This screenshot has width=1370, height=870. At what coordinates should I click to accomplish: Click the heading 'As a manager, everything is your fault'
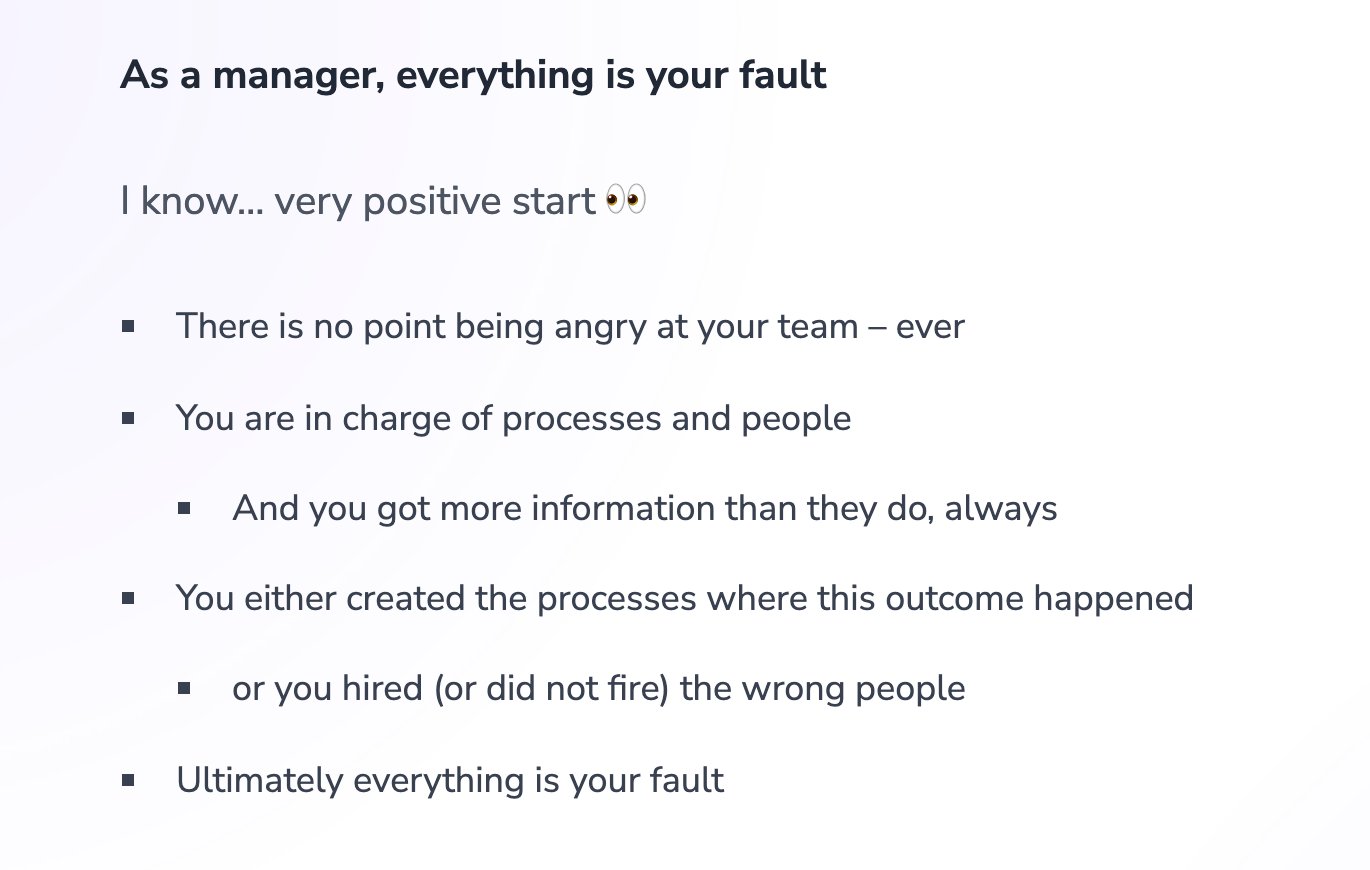(473, 76)
